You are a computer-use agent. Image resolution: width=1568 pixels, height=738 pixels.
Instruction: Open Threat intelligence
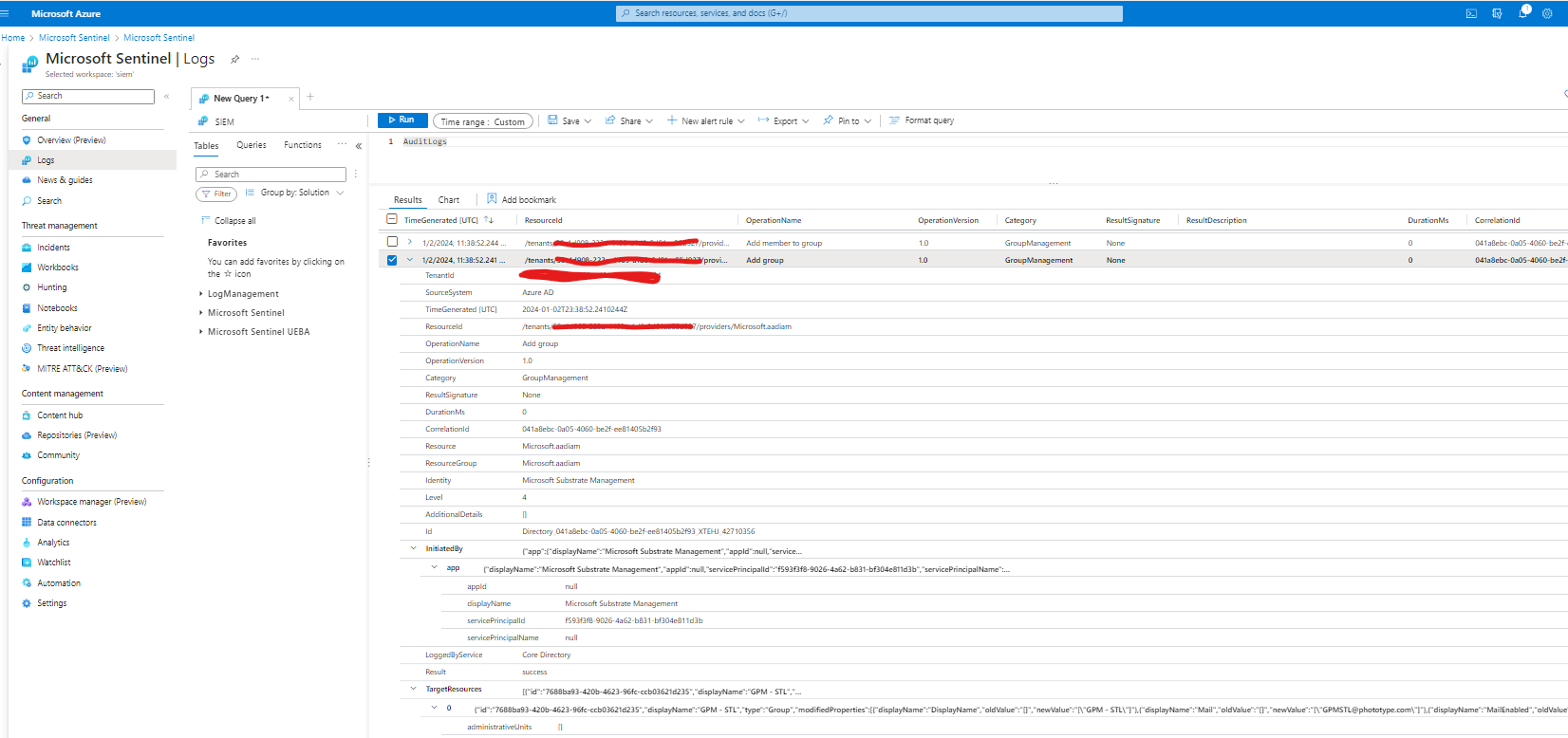(x=70, y=348)
